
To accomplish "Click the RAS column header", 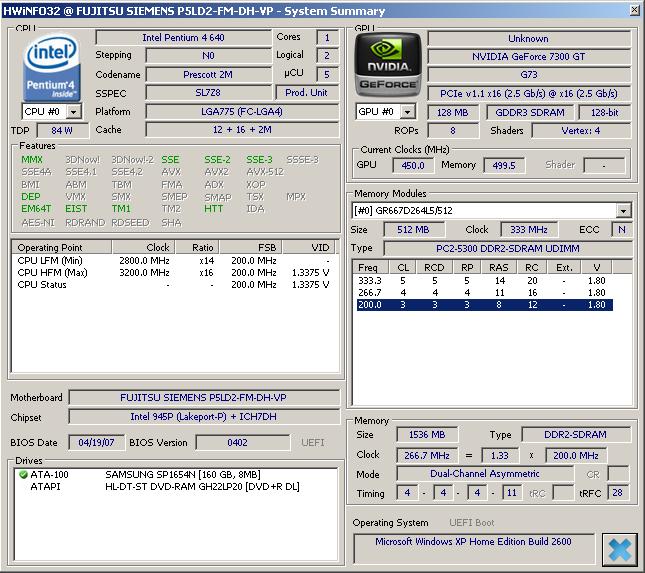I will click(x=499, y=267).
